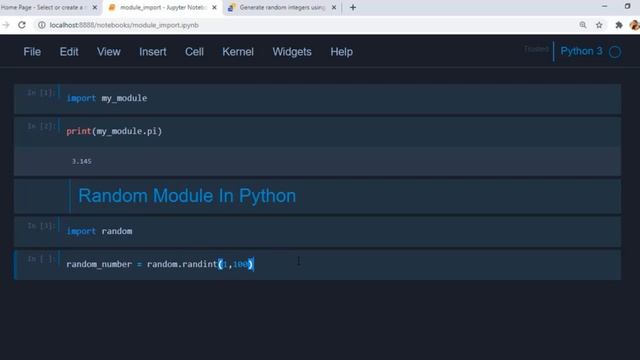Bookmark this page with the star icon

[599, 25]
